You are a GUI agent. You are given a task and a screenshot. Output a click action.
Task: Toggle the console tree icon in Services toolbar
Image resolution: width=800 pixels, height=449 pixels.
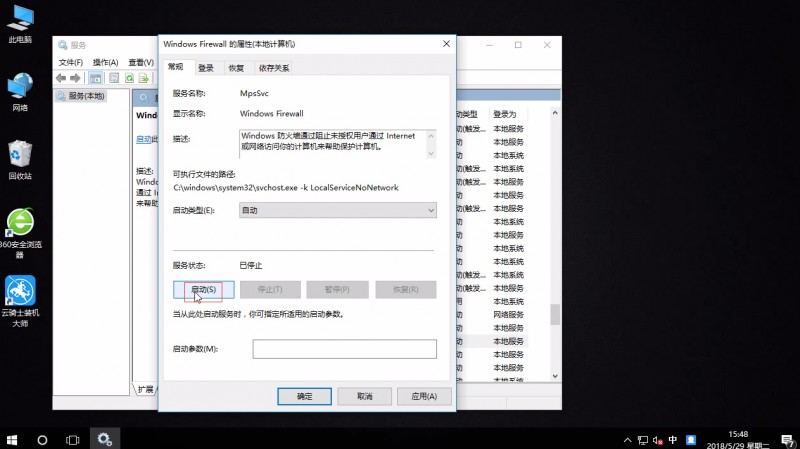(95, 78)
